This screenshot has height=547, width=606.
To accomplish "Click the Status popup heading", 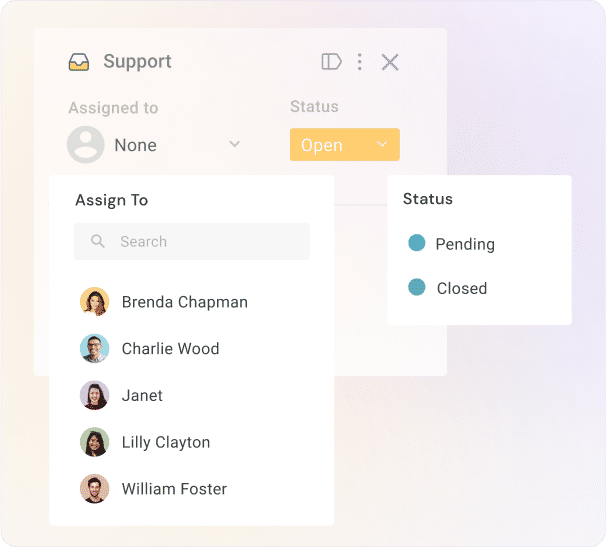I will click(x=427, y=199).
